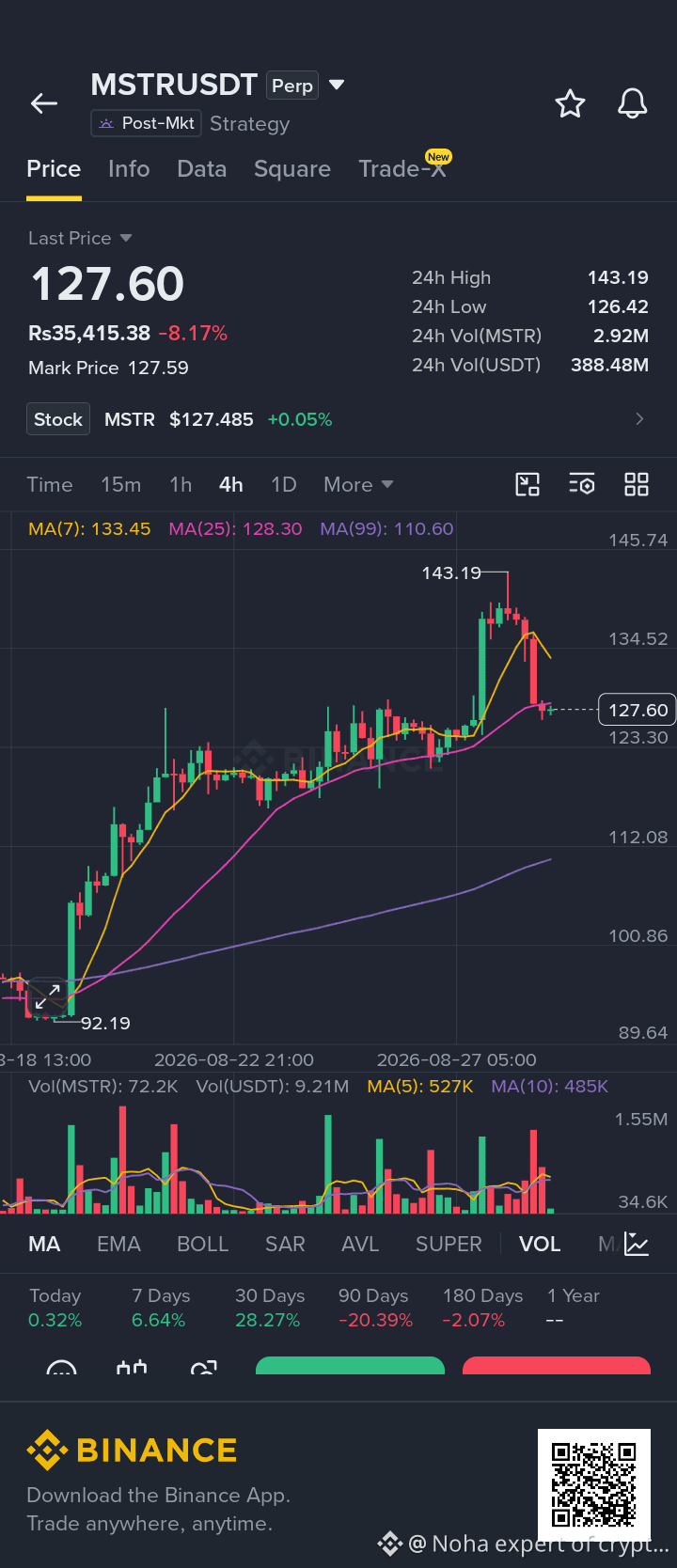Click the 24h Vol(USDT) 388.48M value
The image size is (677, 1568).
609,365
